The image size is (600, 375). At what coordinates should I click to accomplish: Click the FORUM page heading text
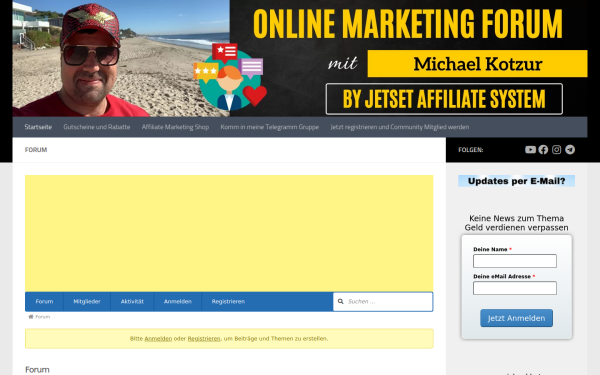36,150
